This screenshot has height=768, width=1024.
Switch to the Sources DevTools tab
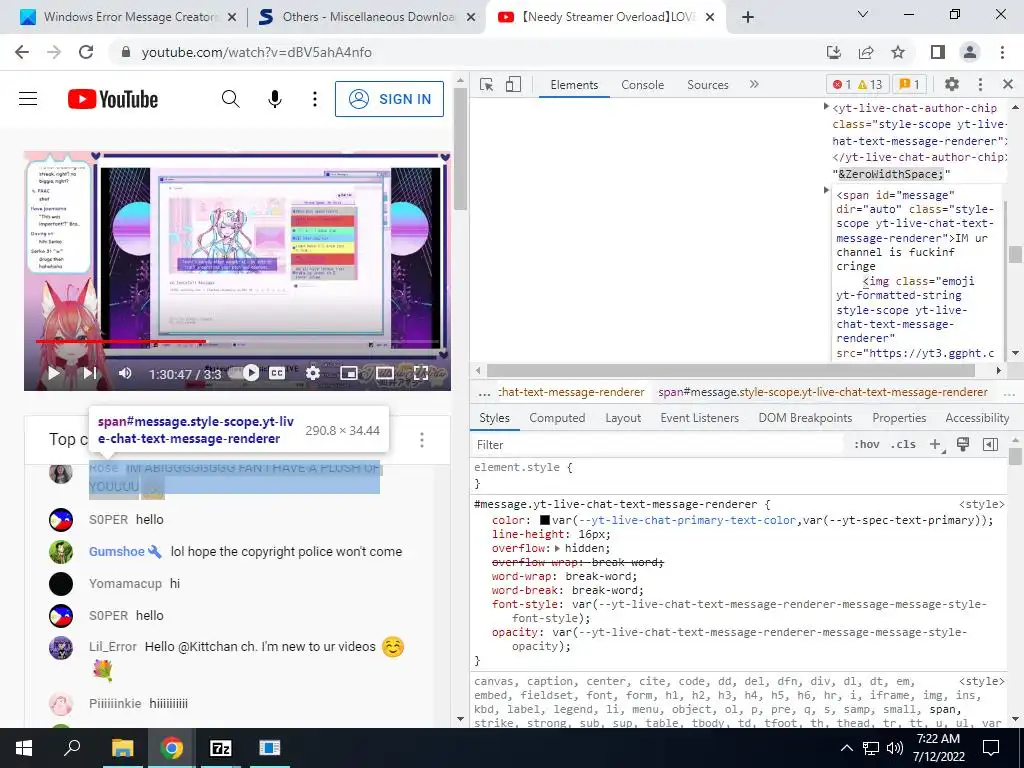coord(707,85)
